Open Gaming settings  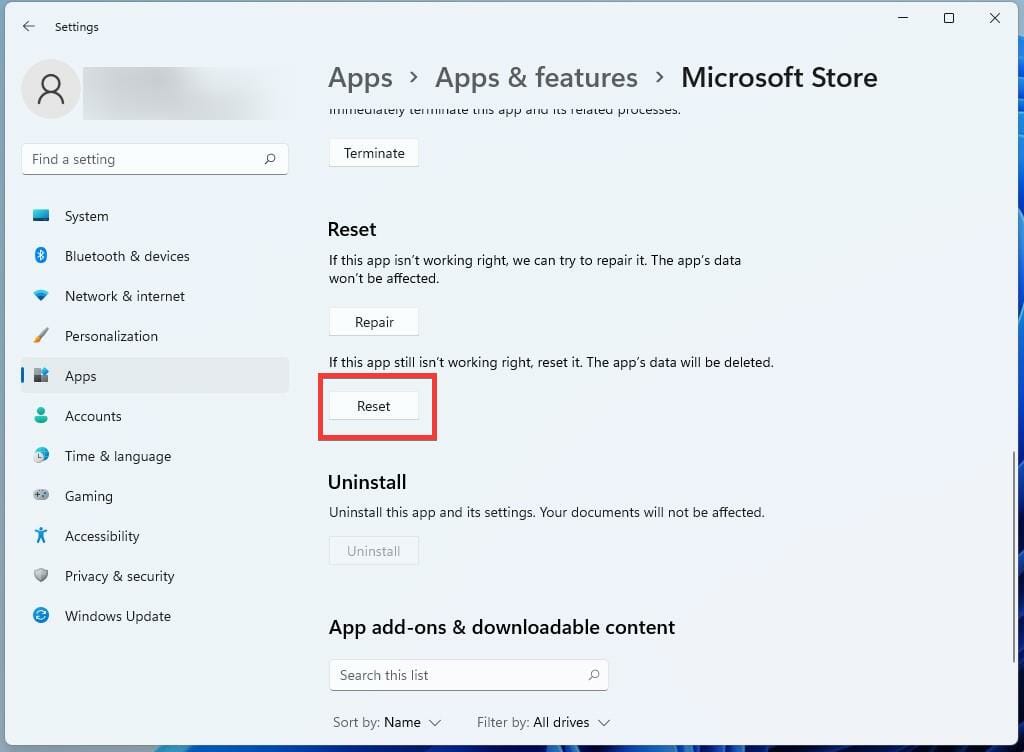155,495
